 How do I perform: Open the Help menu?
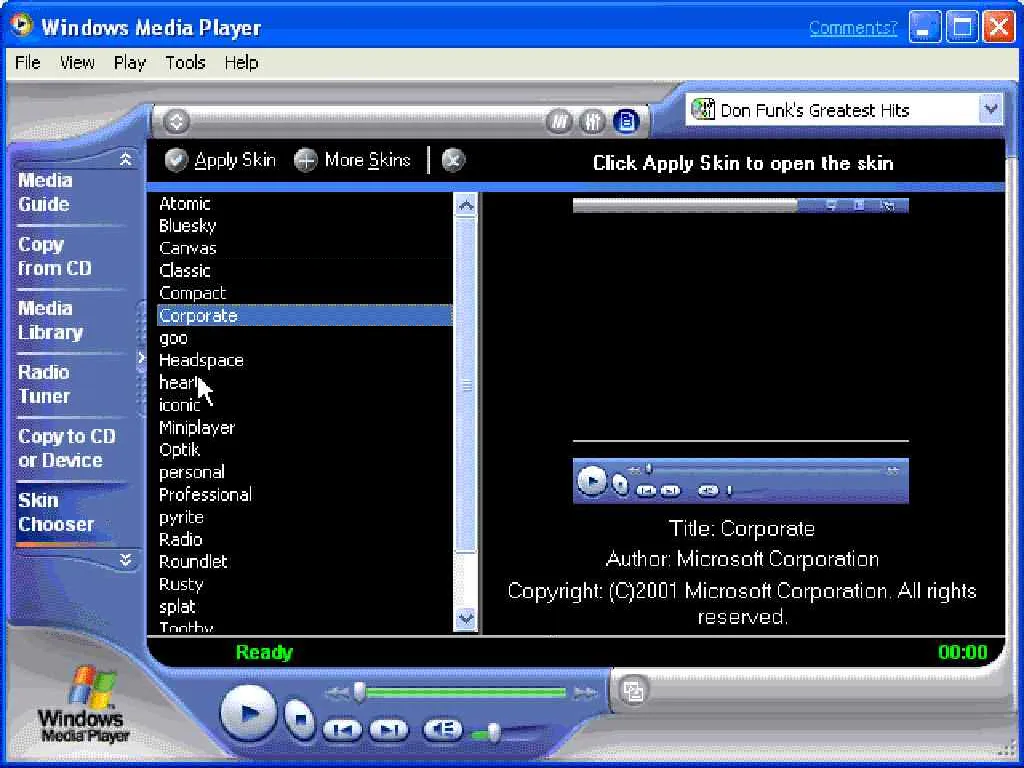click(x=242, y=63)
